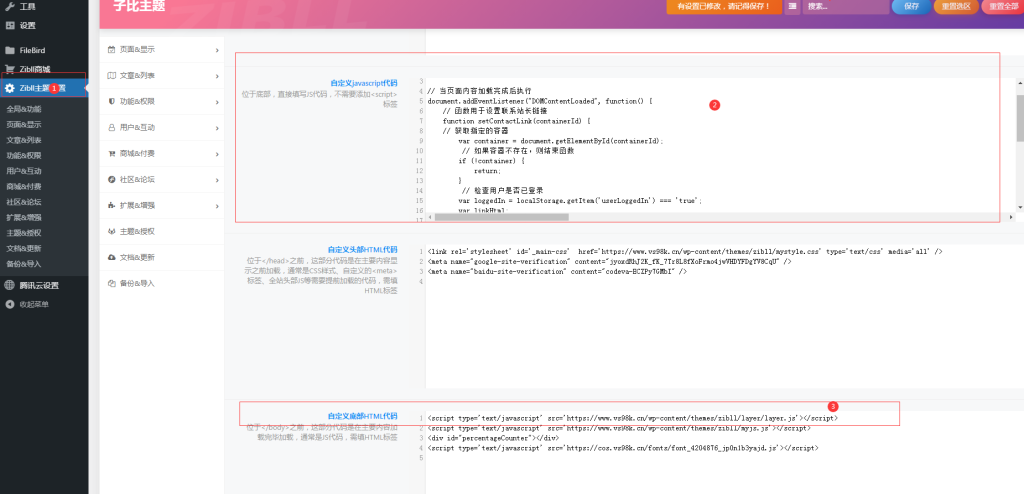The image size is (1024, 494).
Task: Click the blue 保存 save button
Action: pos(910,6)
